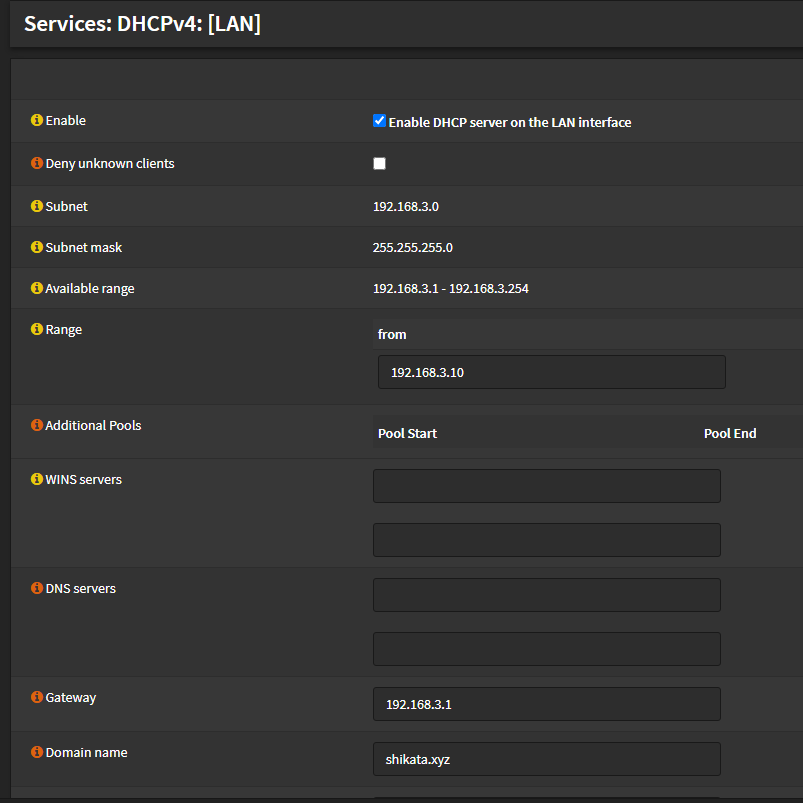Click the Range from address field
803x803 pixels.
(551, 371)
